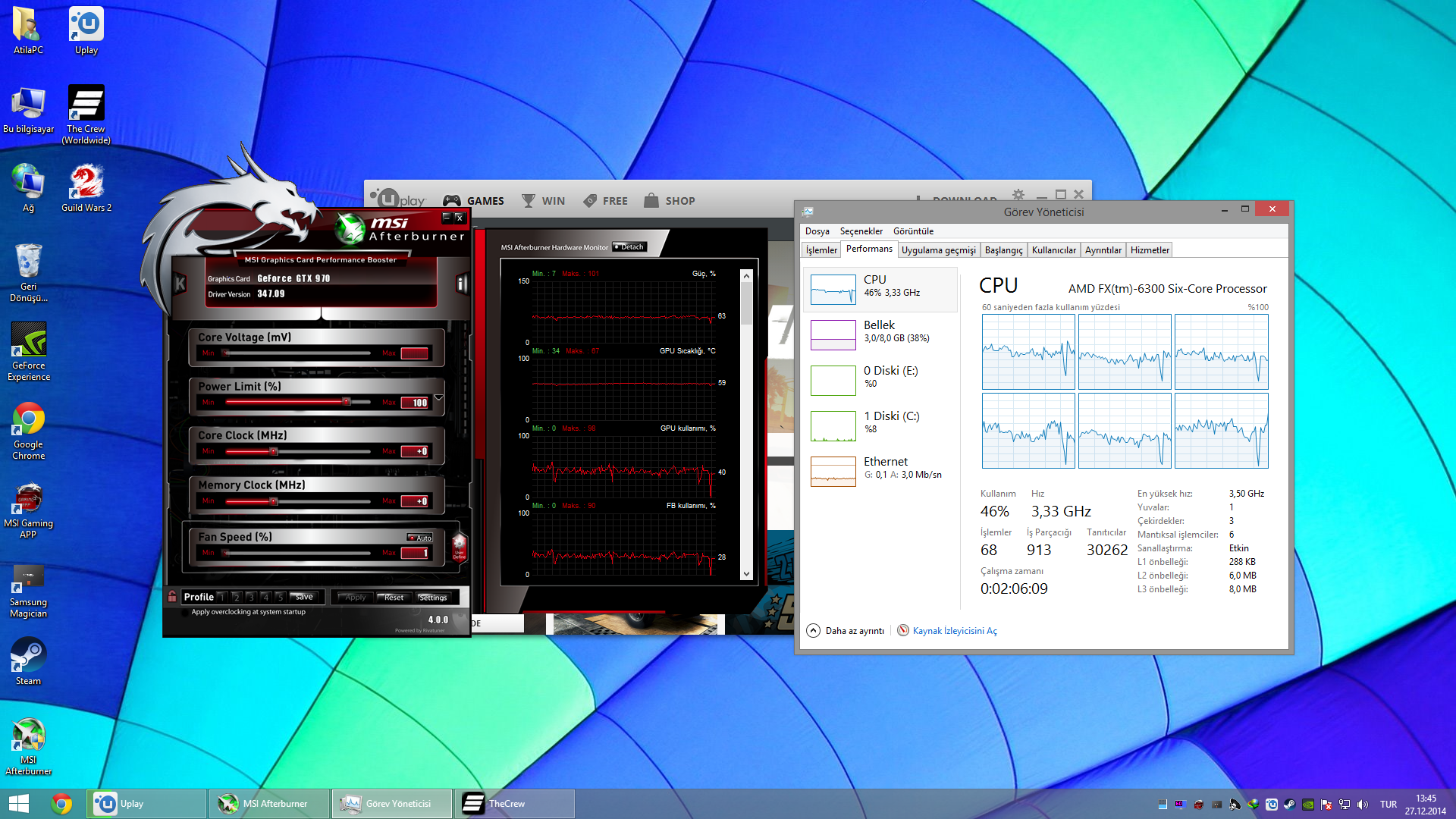The width and height of the screenshot is (1456, 819).
Task: Open the FREE tab in Uplay
Action: click(x=605, y=201)
